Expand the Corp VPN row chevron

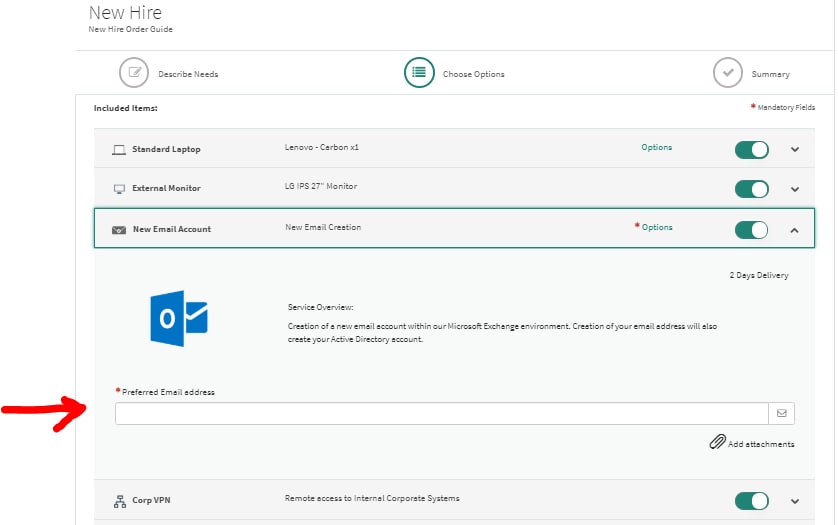coord(795,501)
